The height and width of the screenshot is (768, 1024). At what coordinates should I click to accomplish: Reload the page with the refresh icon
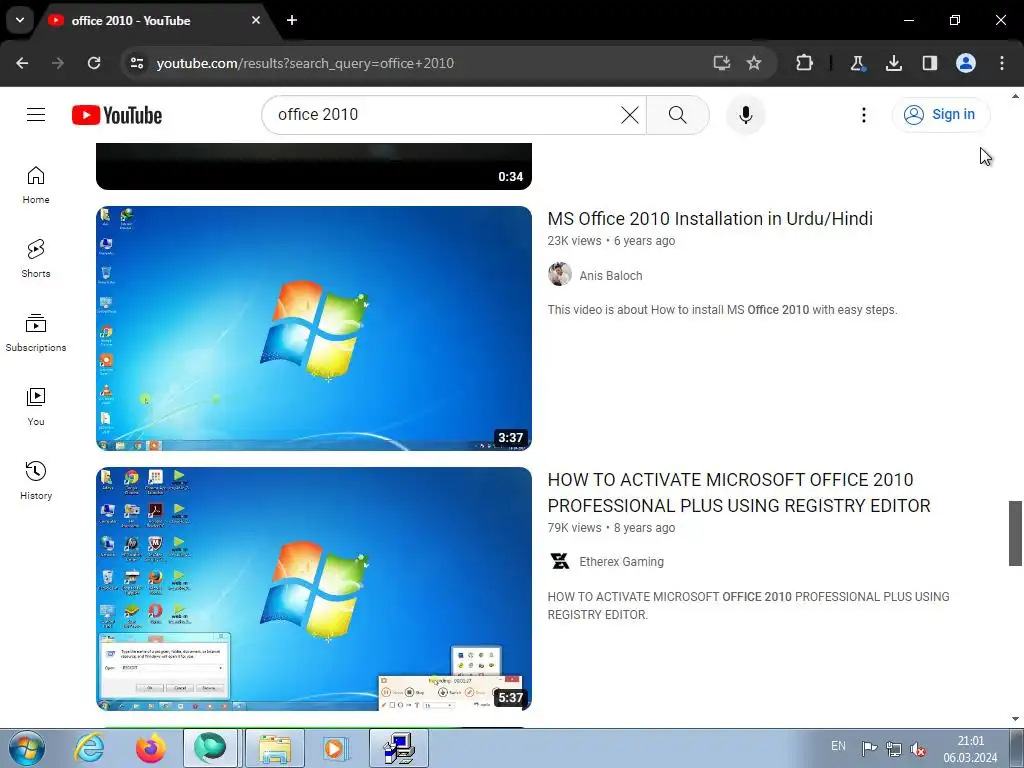pyautogui.click(x=94, y=63)
